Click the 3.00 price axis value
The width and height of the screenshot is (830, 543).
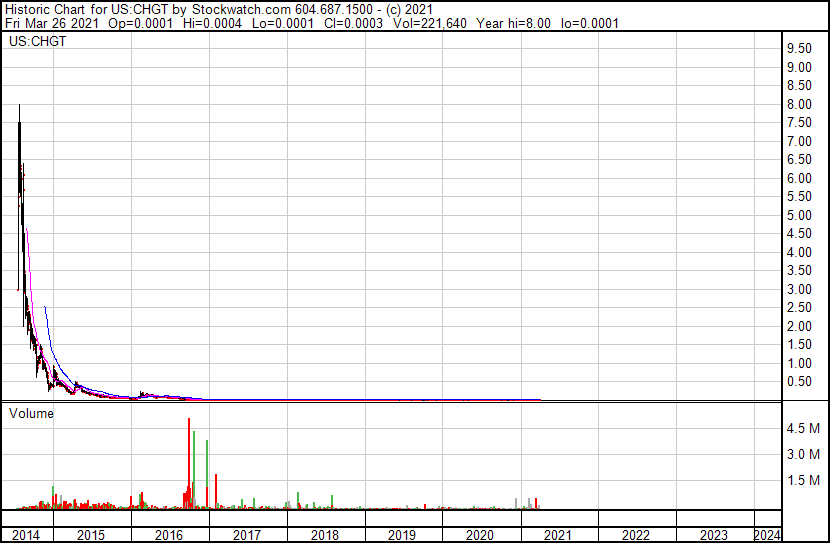(799, 289)
